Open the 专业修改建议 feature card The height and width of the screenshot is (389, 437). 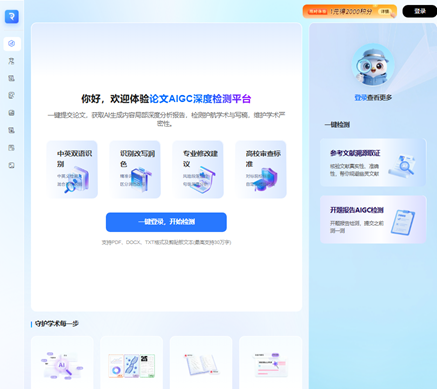pos(198,169)
